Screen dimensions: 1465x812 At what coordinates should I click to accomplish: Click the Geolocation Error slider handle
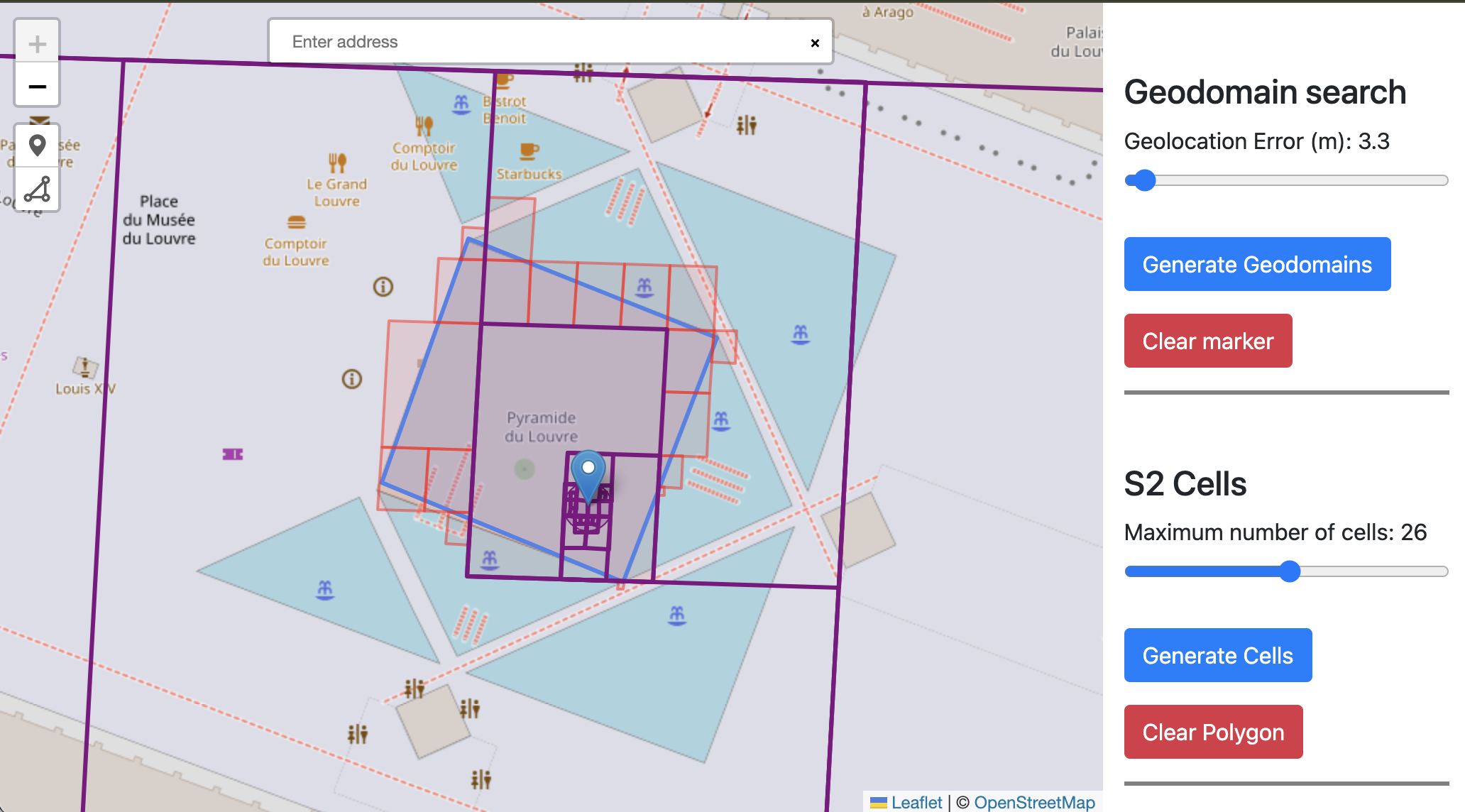point(1144,180)
